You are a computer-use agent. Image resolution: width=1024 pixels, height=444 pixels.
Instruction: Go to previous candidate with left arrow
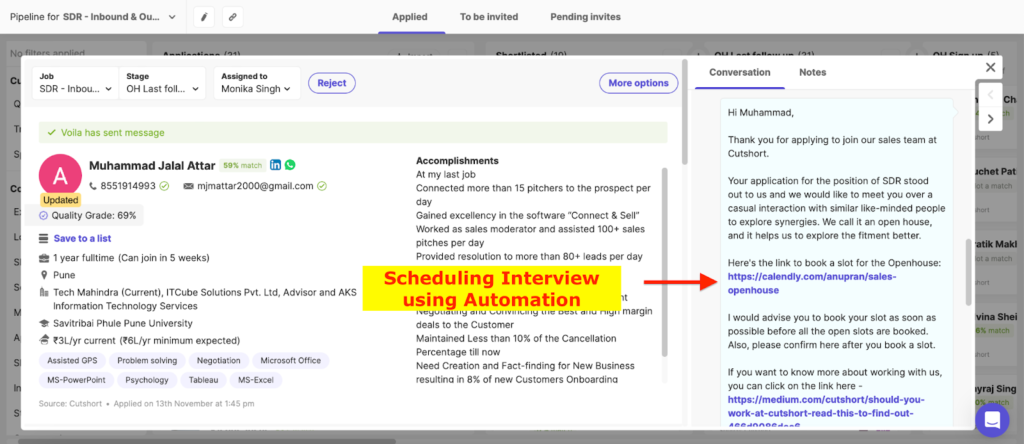(990, 95)
